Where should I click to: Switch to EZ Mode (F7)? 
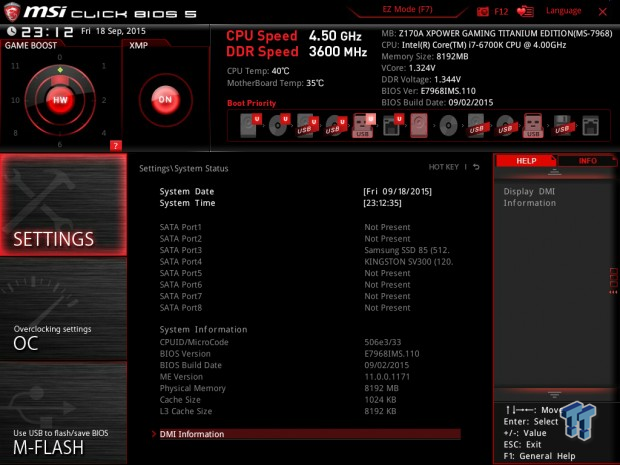tap(407, 9)
